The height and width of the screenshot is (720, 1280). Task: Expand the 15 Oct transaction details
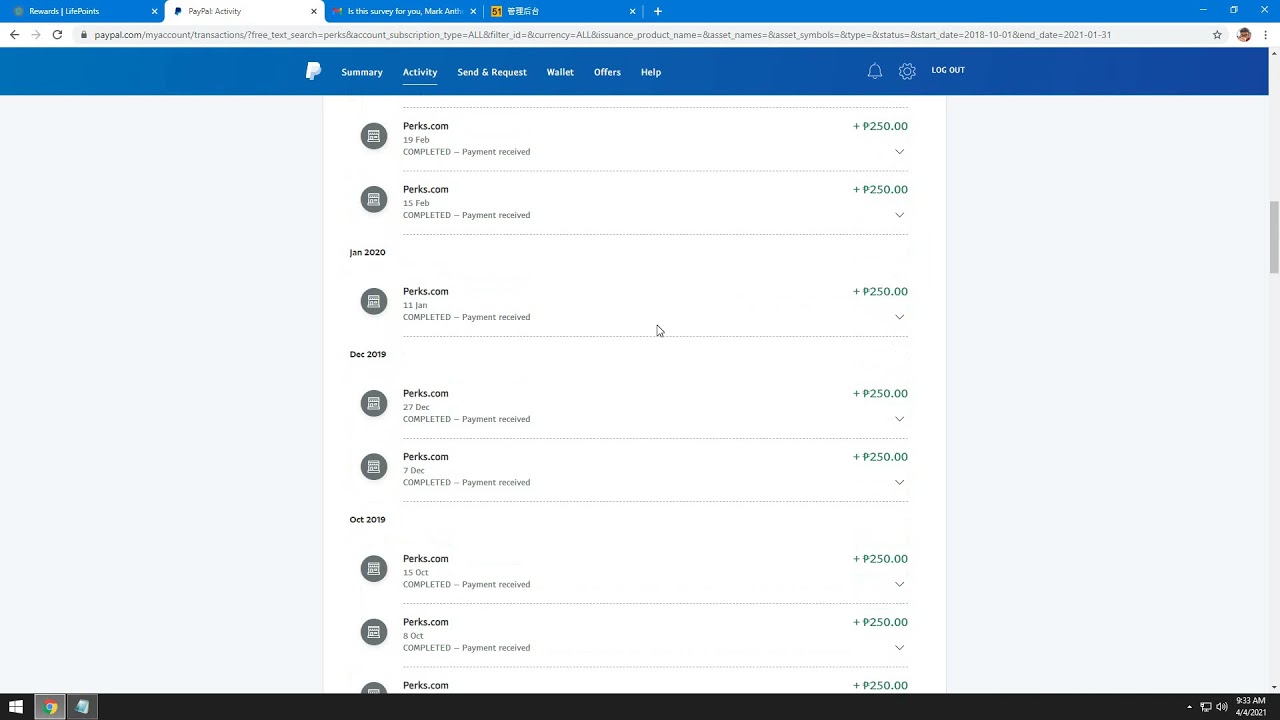point(899,584)
